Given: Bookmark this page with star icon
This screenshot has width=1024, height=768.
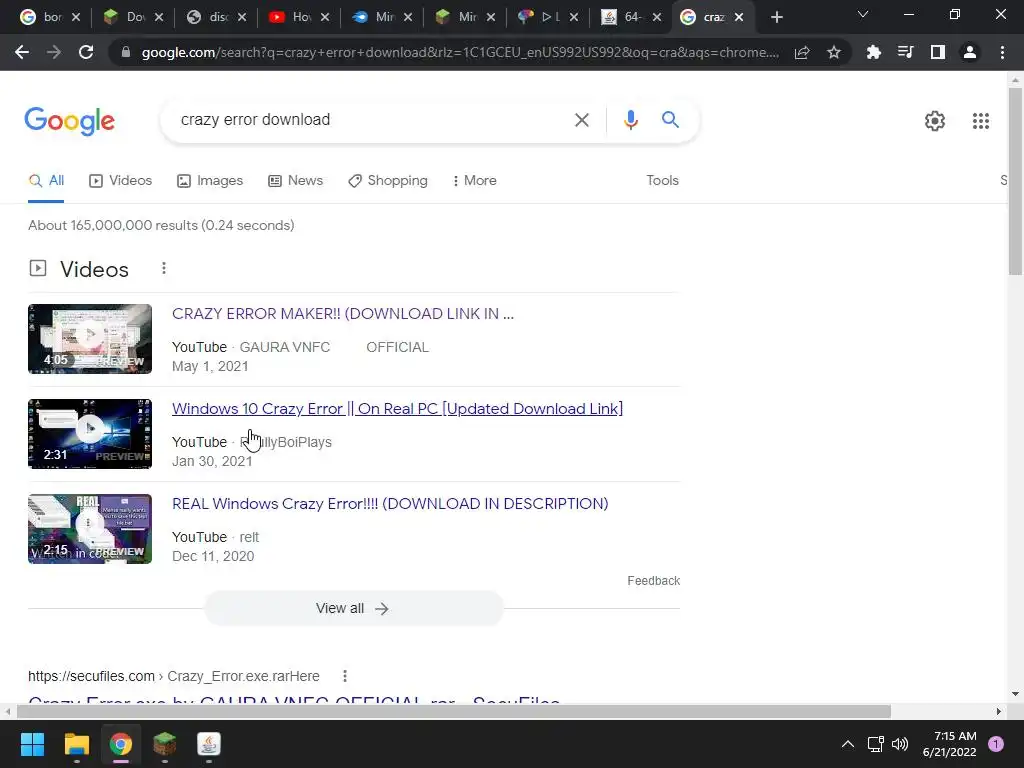Looking at the screenshot, I should [x=834, y=52].
